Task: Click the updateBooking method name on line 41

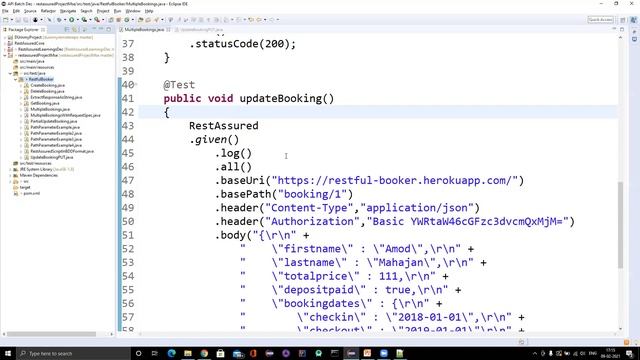Action: pyautogui.click(x=280, y=98)
